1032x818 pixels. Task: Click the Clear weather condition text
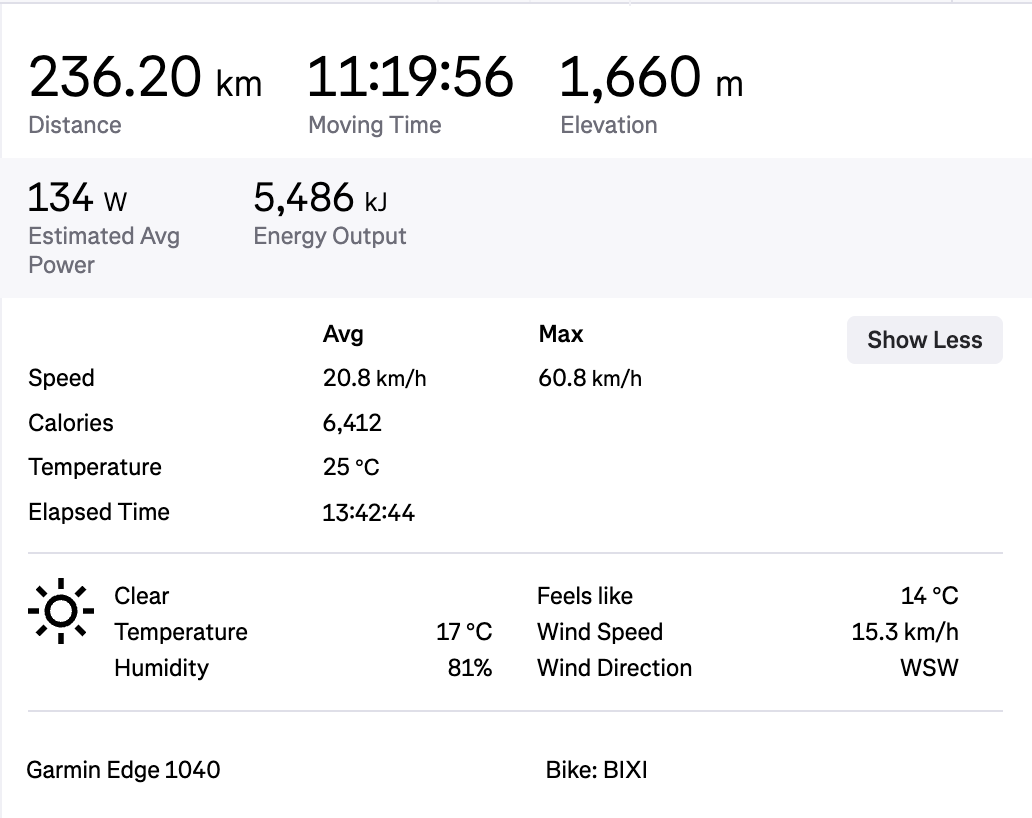point(142,596)
